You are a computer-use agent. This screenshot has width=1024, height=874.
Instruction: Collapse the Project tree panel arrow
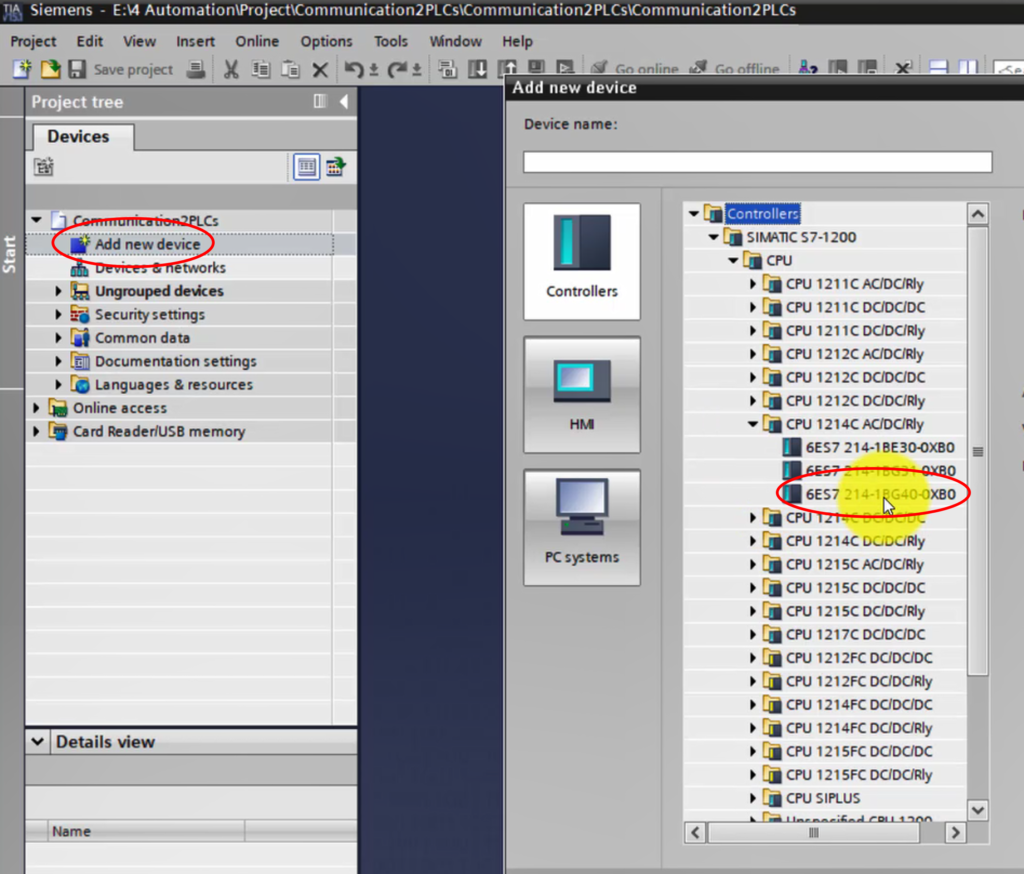343,102
